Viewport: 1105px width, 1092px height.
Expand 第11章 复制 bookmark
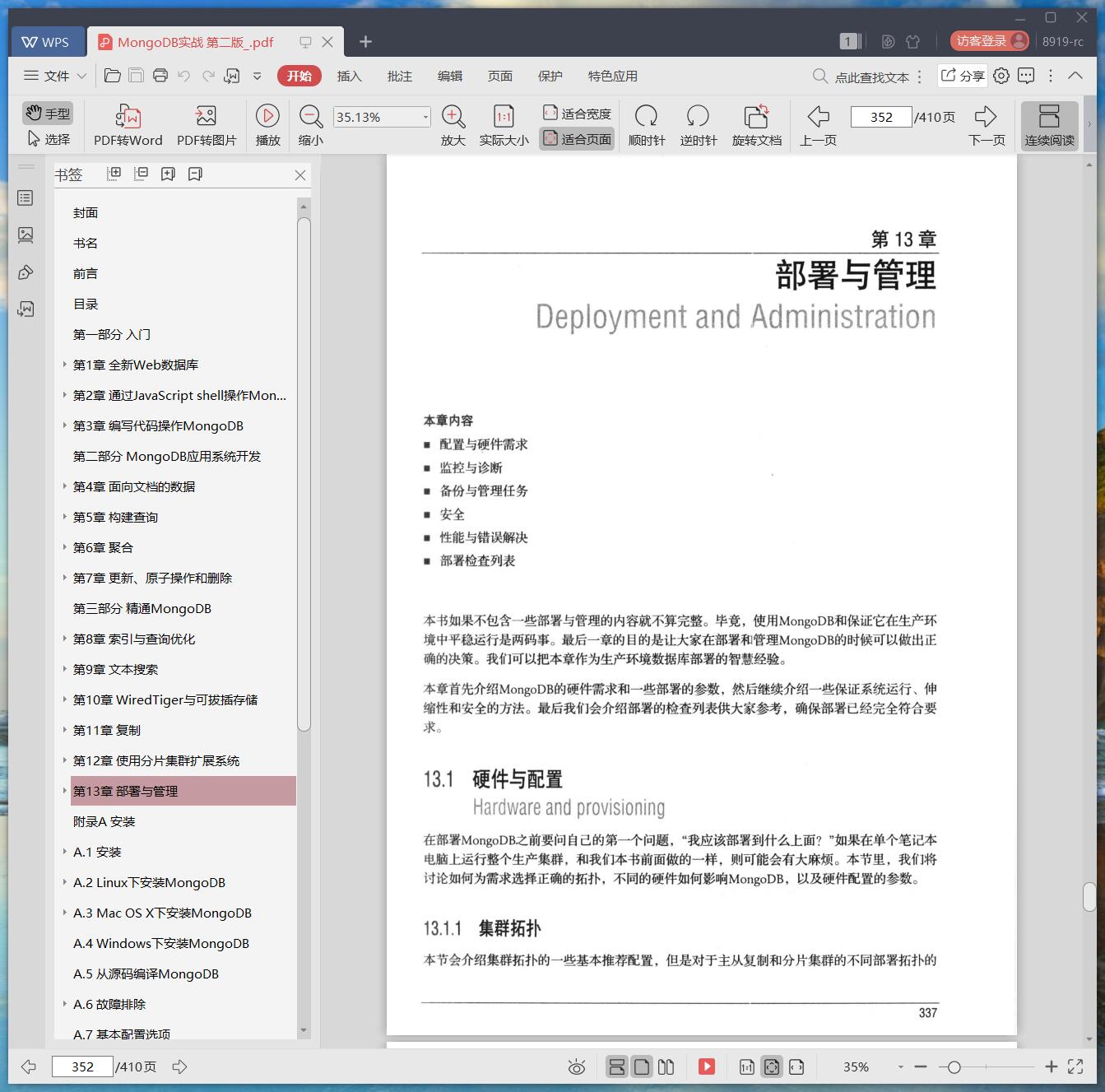(65, 730)
